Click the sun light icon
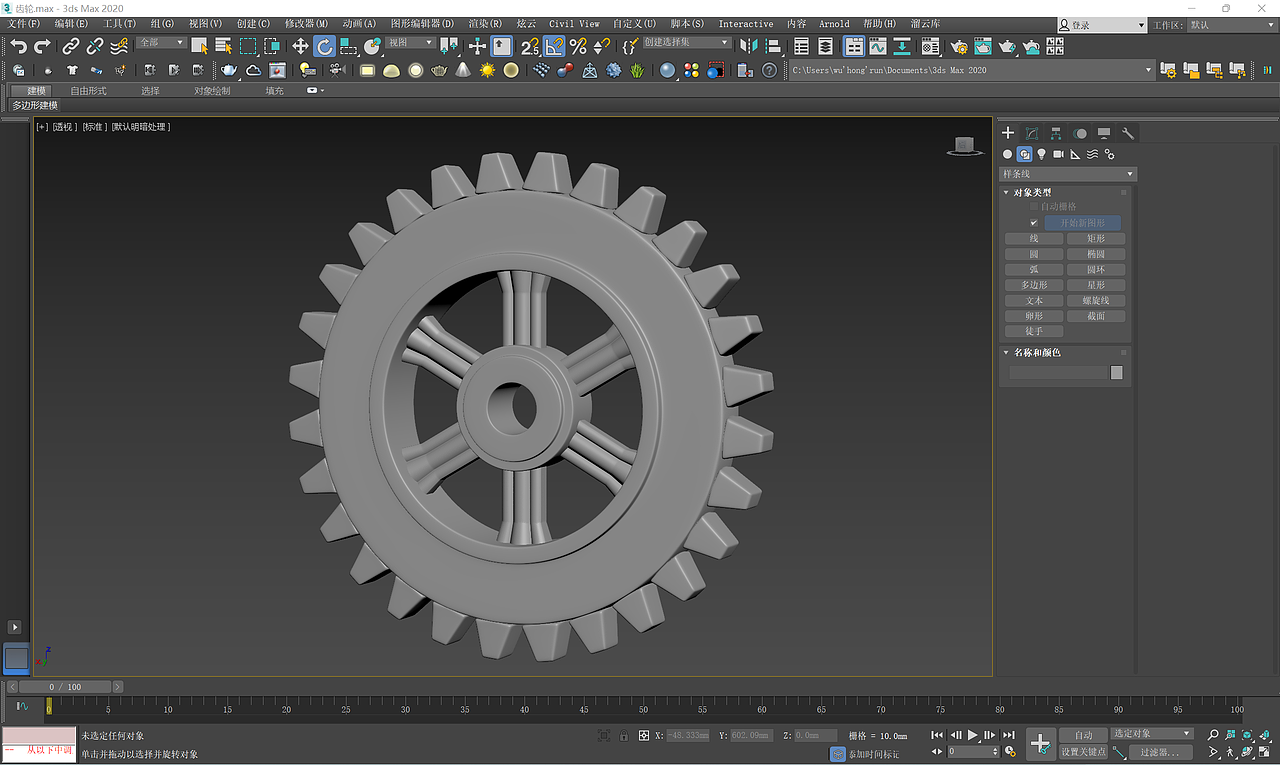This screenshot has width=1280, height=765. click(487, 70)
